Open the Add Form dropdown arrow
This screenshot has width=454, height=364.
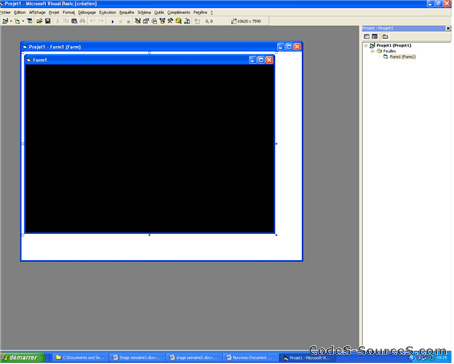tap(23, 21)
